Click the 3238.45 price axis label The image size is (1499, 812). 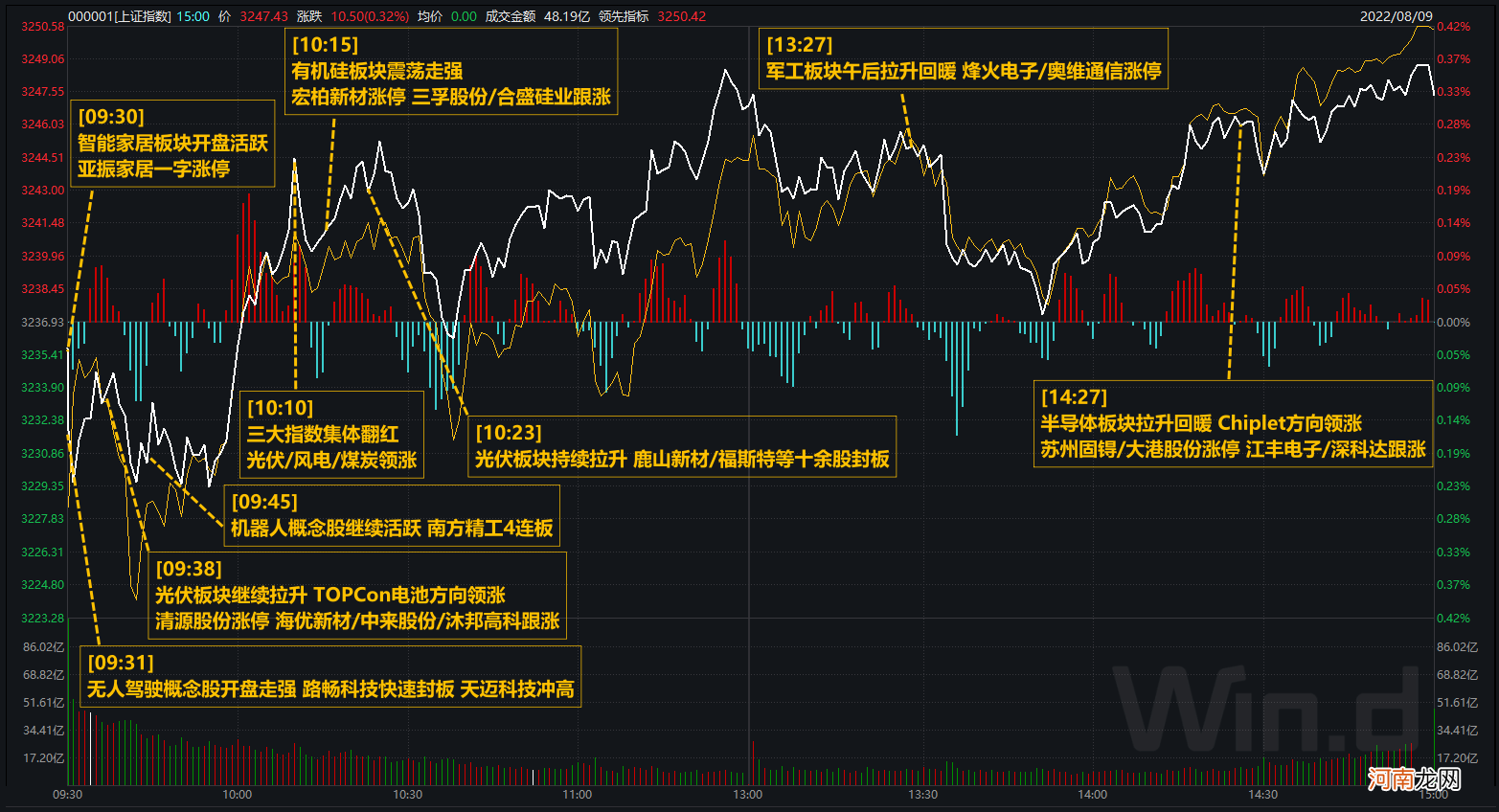click(x=43, y=289)
